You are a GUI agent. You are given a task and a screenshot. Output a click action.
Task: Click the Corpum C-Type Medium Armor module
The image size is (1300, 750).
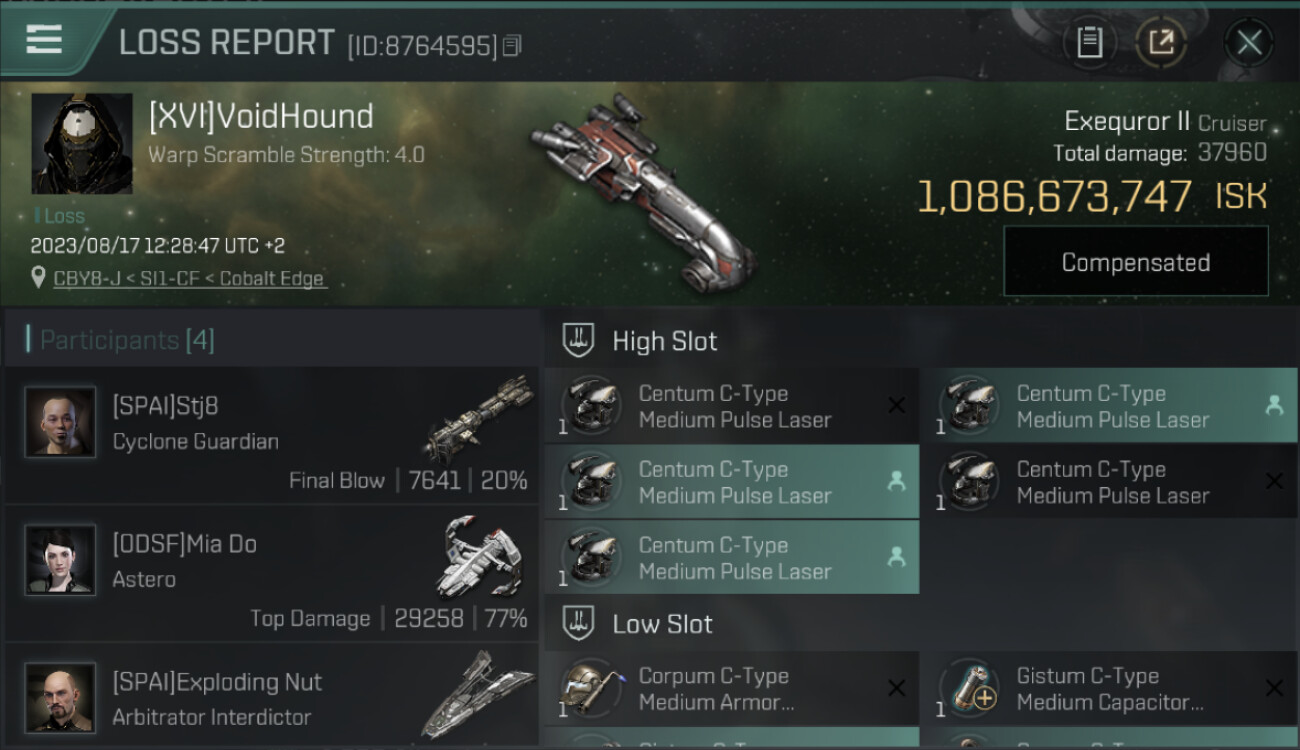click(732, 689)
